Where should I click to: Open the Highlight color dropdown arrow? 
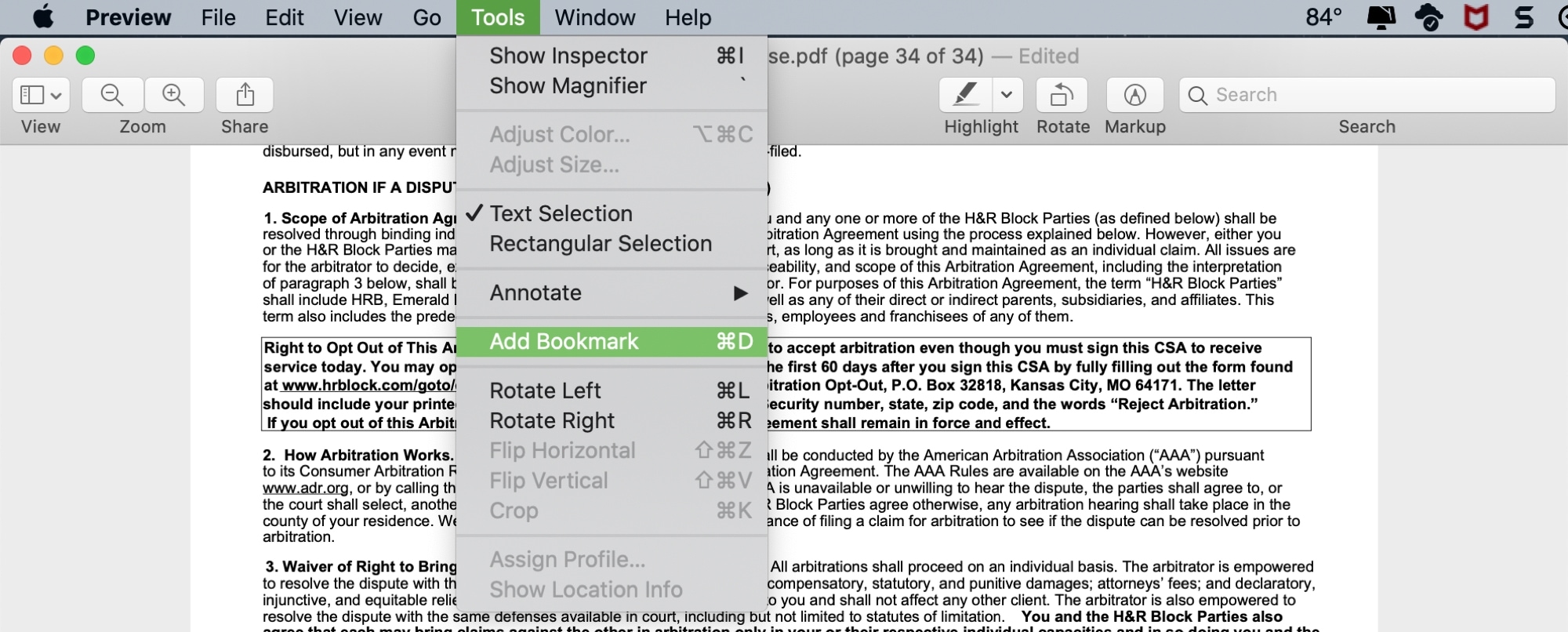pos(1007,96)
